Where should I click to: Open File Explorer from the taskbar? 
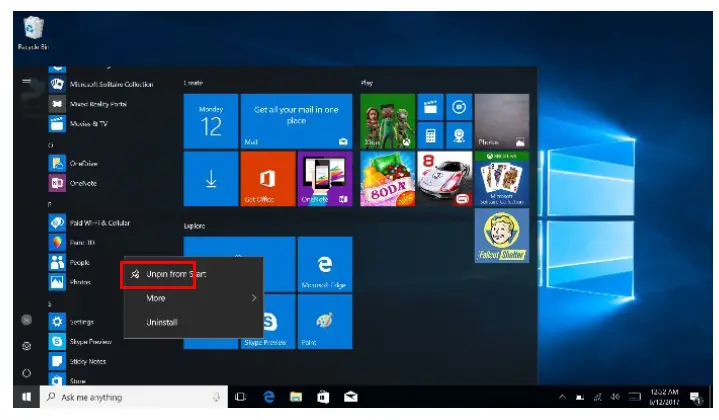pyautogui.click(x=296, y=397)
